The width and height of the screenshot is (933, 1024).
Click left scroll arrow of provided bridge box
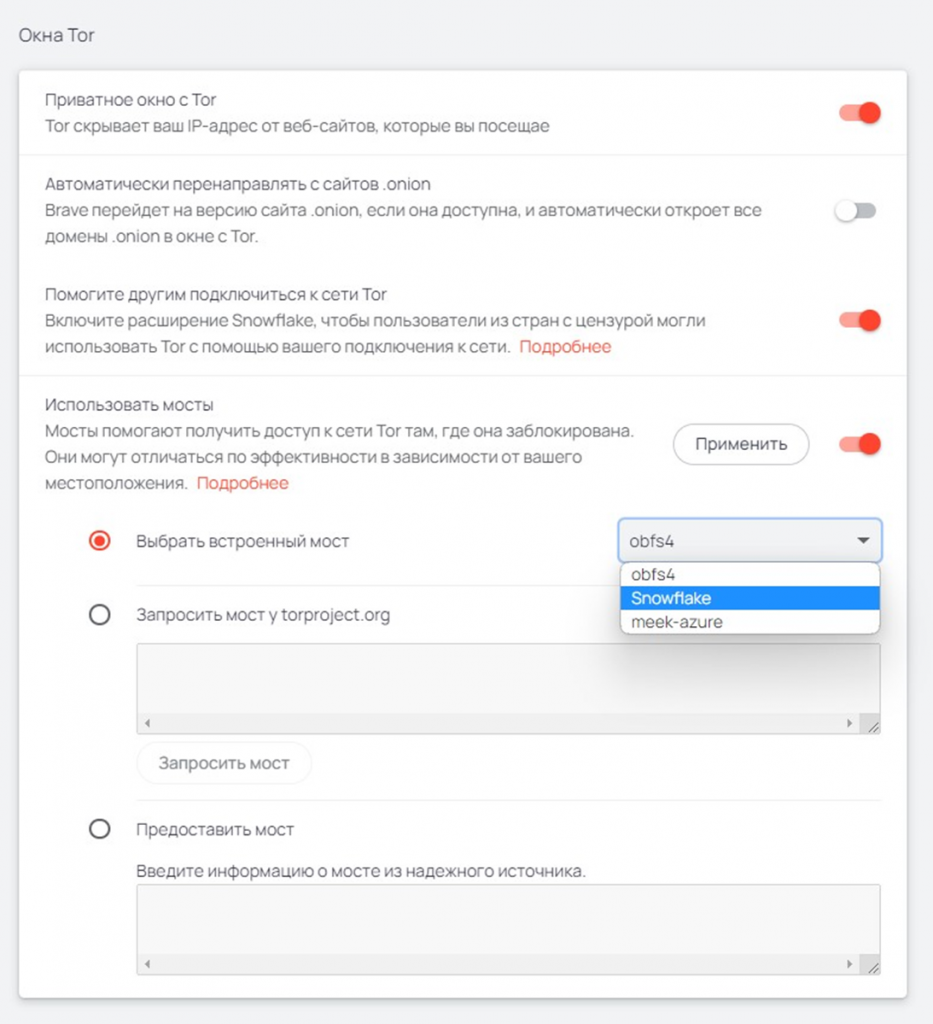[x=147, y=965]
